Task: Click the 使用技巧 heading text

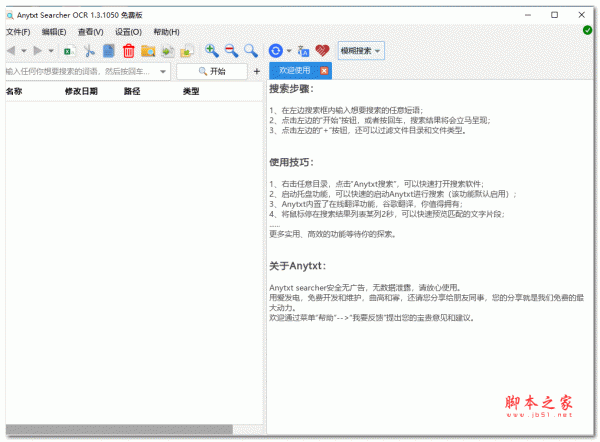Action: pyautogui.click(x=291, y=162)
